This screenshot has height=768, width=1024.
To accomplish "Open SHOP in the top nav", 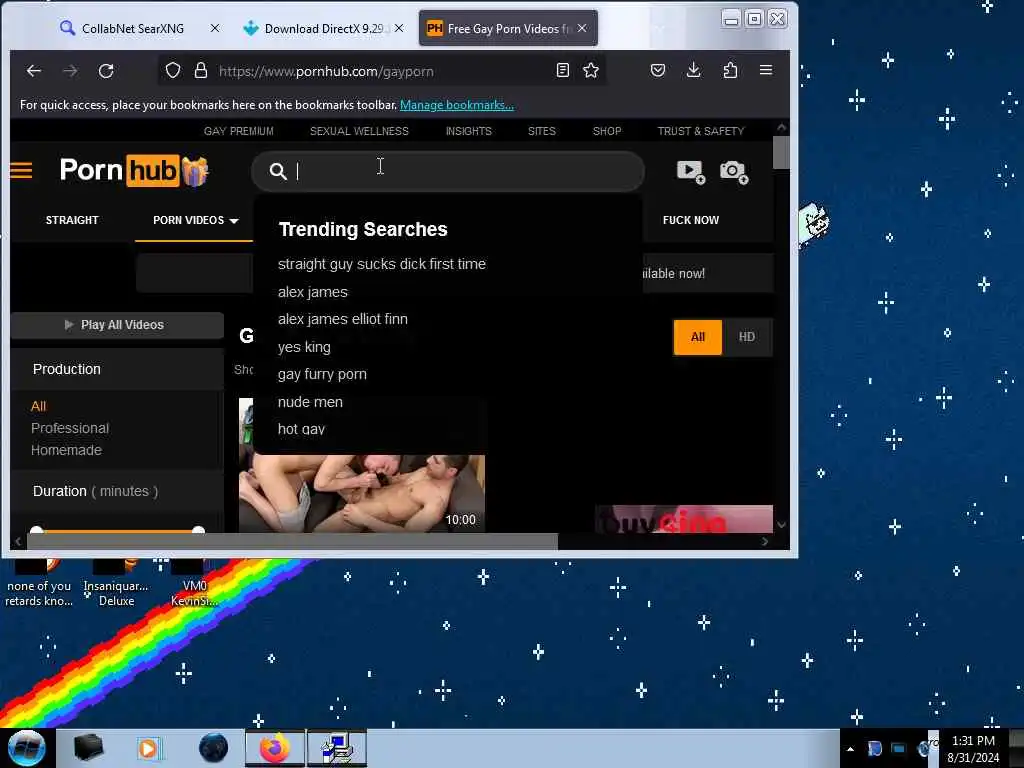I will point(607,131).
